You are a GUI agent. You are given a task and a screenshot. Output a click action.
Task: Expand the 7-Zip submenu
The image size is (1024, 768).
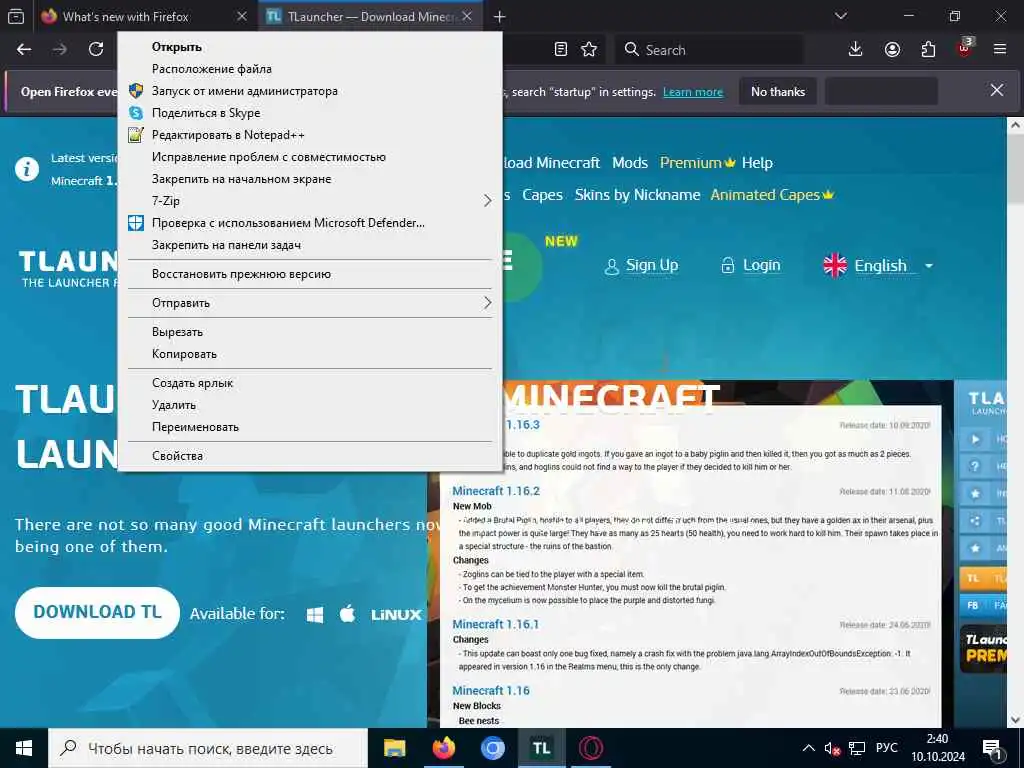(x=310, y=200)
